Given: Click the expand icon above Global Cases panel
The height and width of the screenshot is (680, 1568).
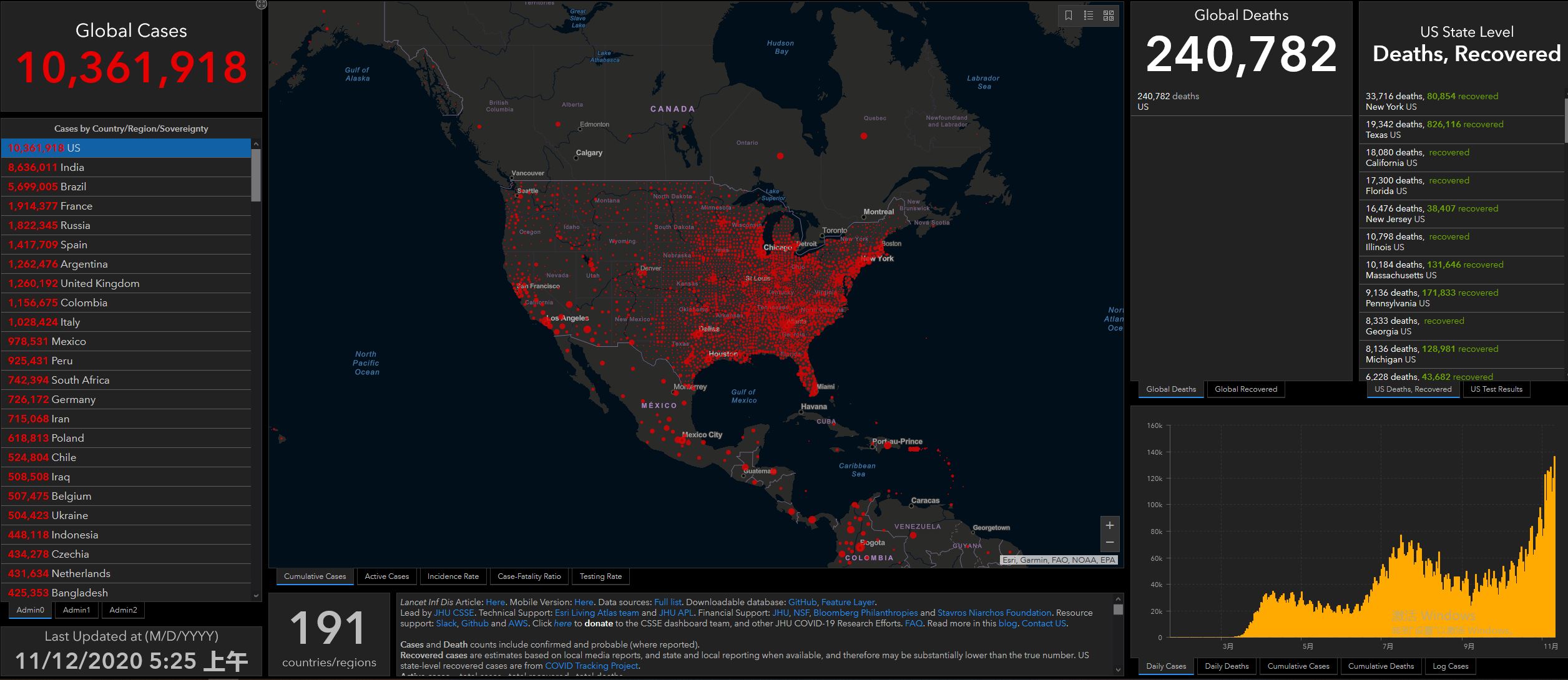Looking at the screenshot, I should 262,4.
